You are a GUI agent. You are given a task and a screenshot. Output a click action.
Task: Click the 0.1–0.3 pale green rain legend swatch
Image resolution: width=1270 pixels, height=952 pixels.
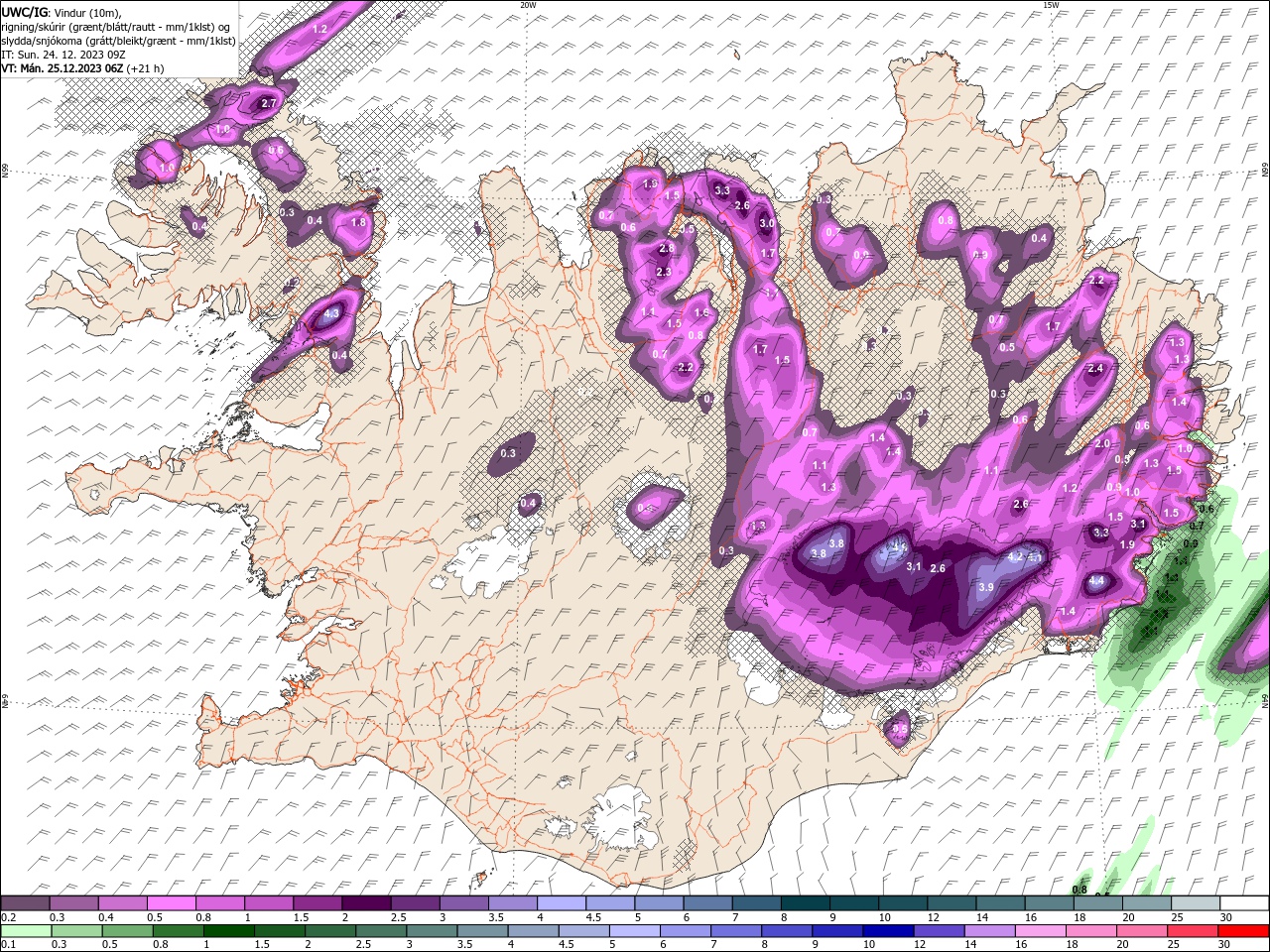pyautogui.click(x=28, y=931)
